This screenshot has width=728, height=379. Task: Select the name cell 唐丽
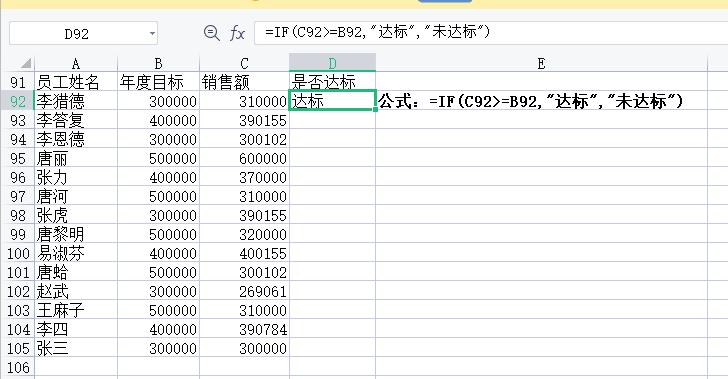pyautogui.click(x=76, y=158)
